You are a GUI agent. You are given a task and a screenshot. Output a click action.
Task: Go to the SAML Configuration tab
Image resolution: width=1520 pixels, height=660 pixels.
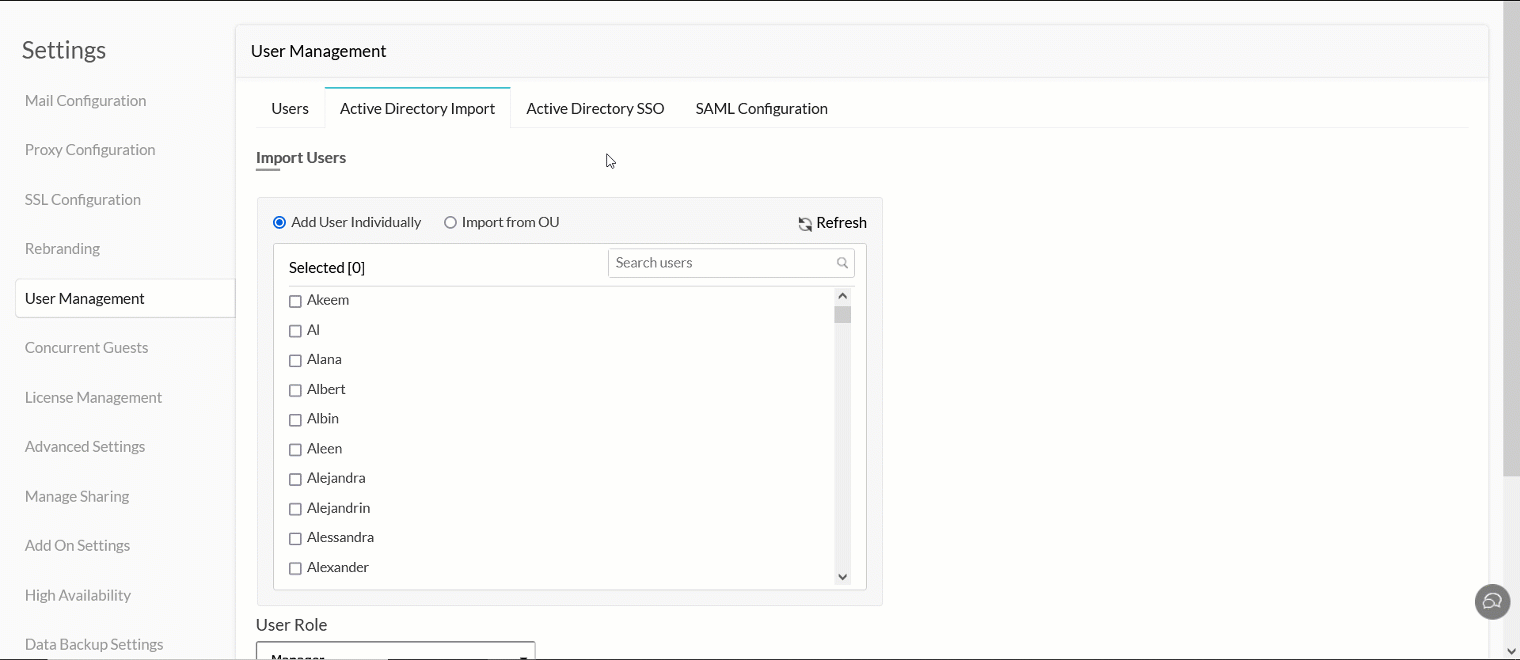pyautogui.click(x=761, y=109)
